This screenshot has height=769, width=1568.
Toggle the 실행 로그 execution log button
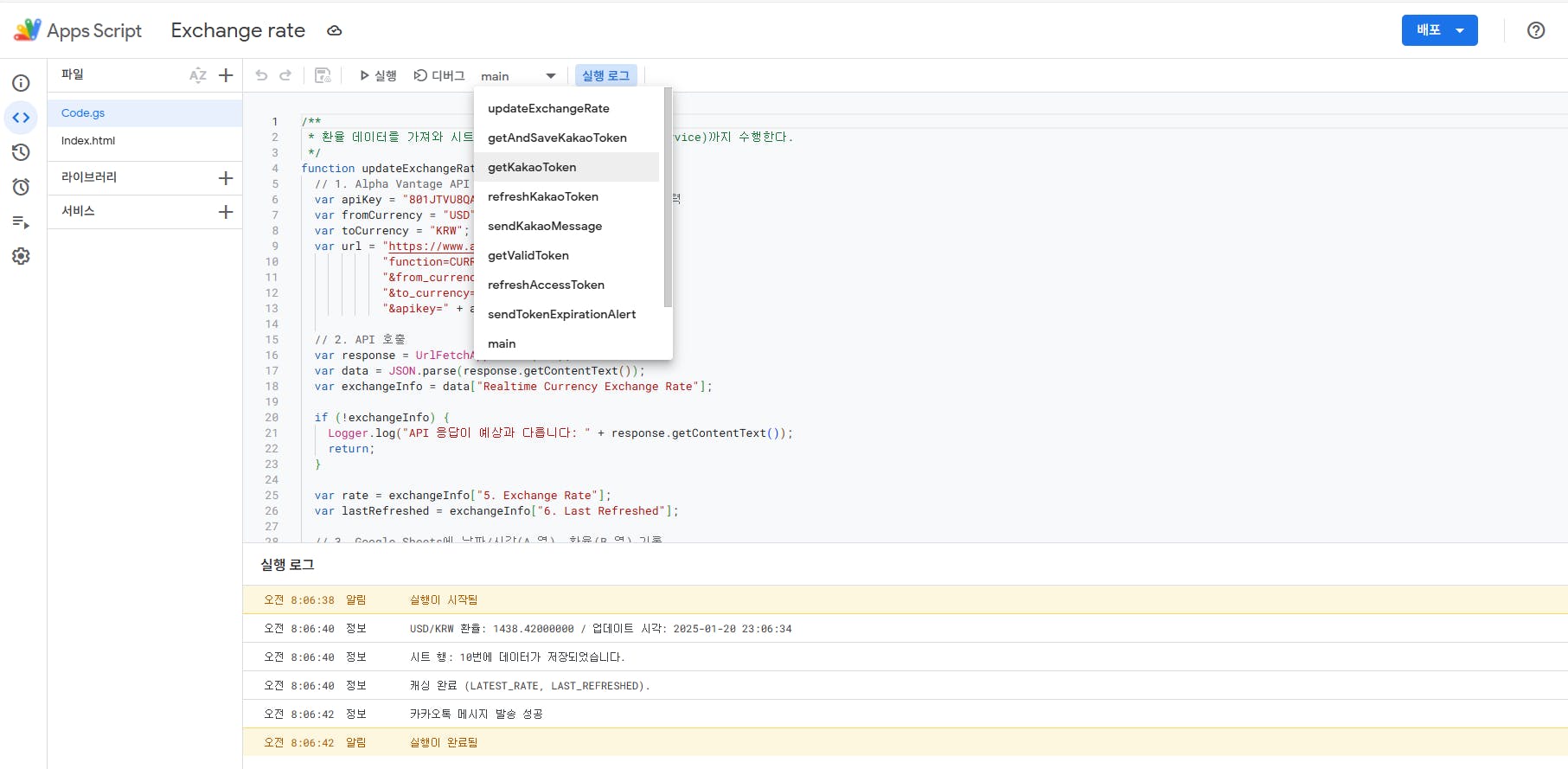[606, 76]
